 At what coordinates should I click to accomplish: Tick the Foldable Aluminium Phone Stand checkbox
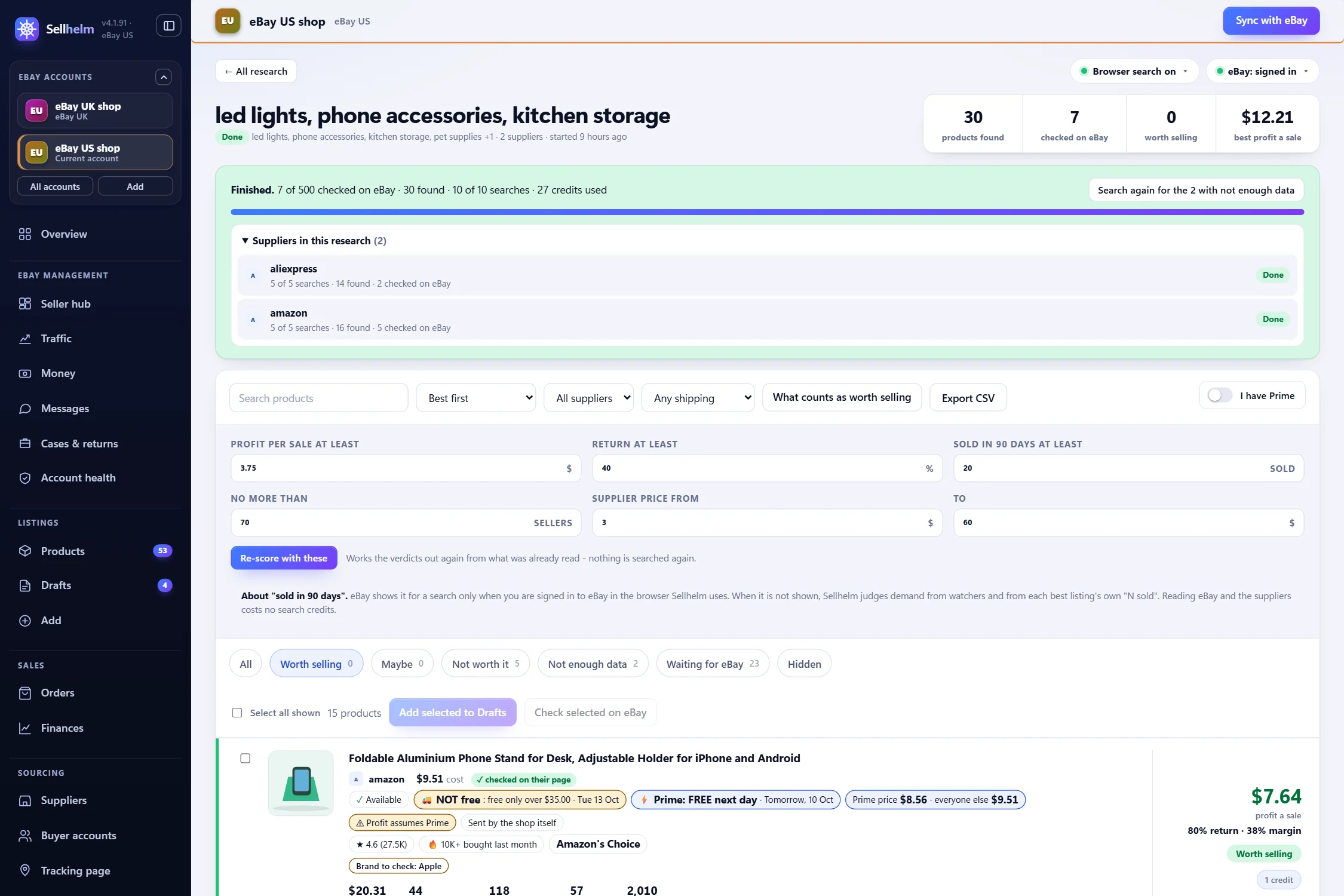(245, 758)
